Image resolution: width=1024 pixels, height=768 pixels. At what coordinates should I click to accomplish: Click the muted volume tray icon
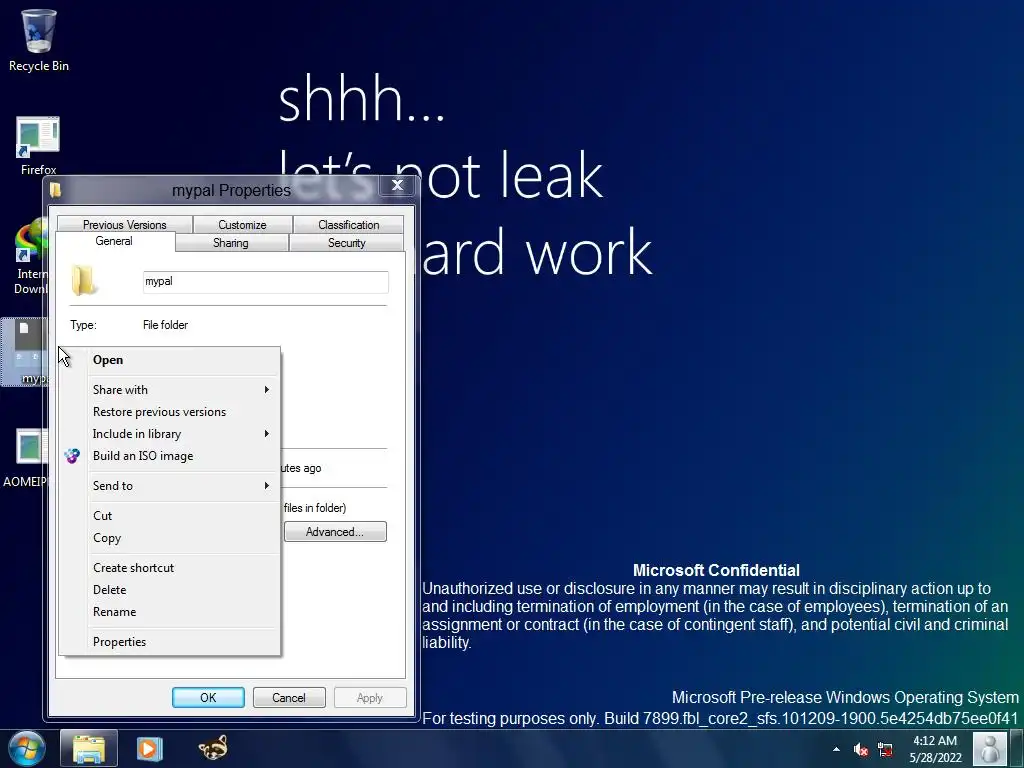(861, 749)
